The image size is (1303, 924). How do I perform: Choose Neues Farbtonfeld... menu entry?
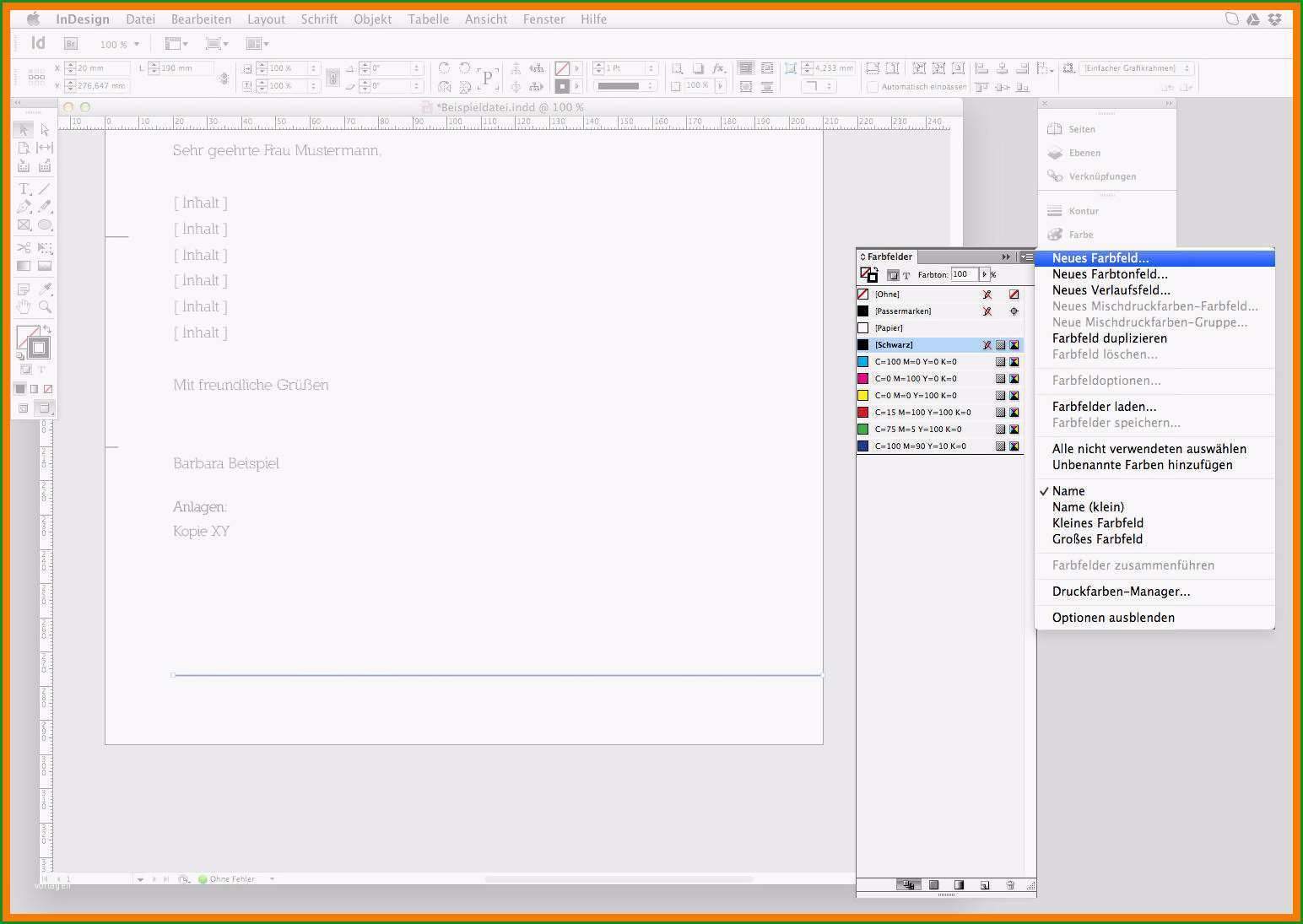1154,274
